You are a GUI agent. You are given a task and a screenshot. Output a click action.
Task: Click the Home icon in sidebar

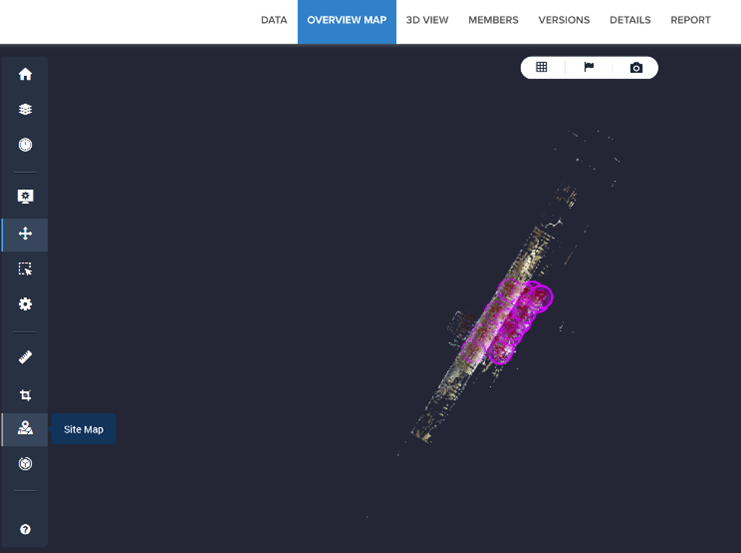click(x=25, y=74)
